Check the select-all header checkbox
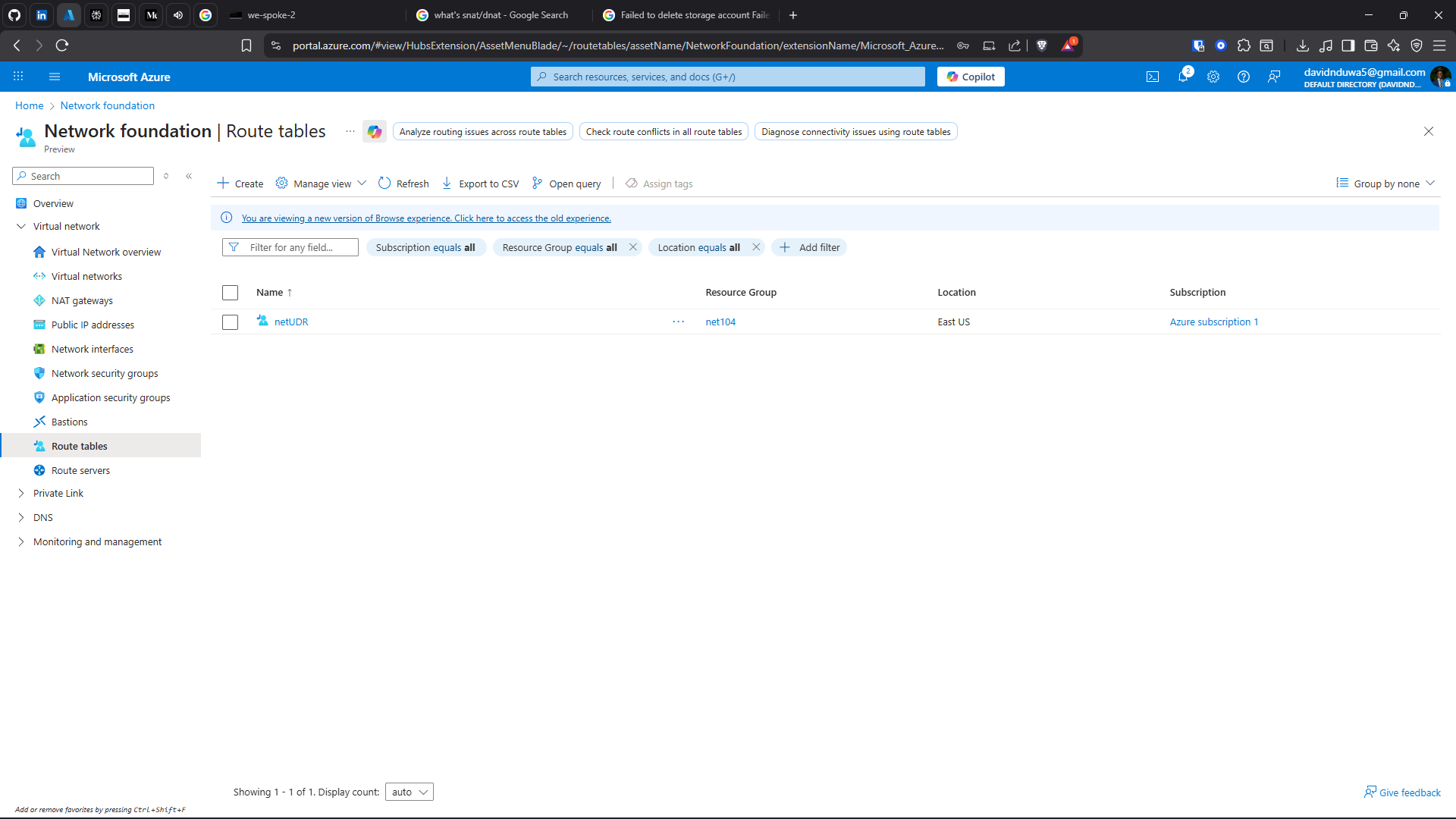 click(x=231, y=293)
